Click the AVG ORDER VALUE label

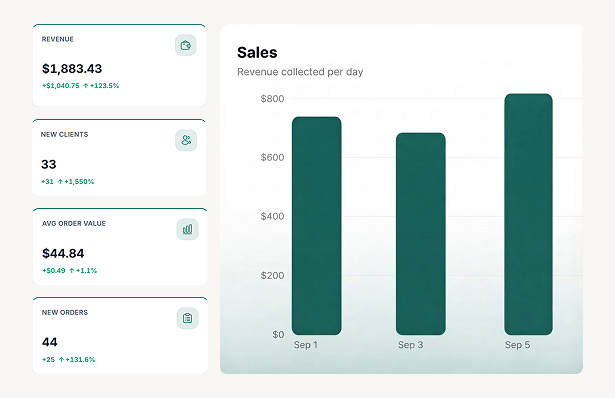74,224
